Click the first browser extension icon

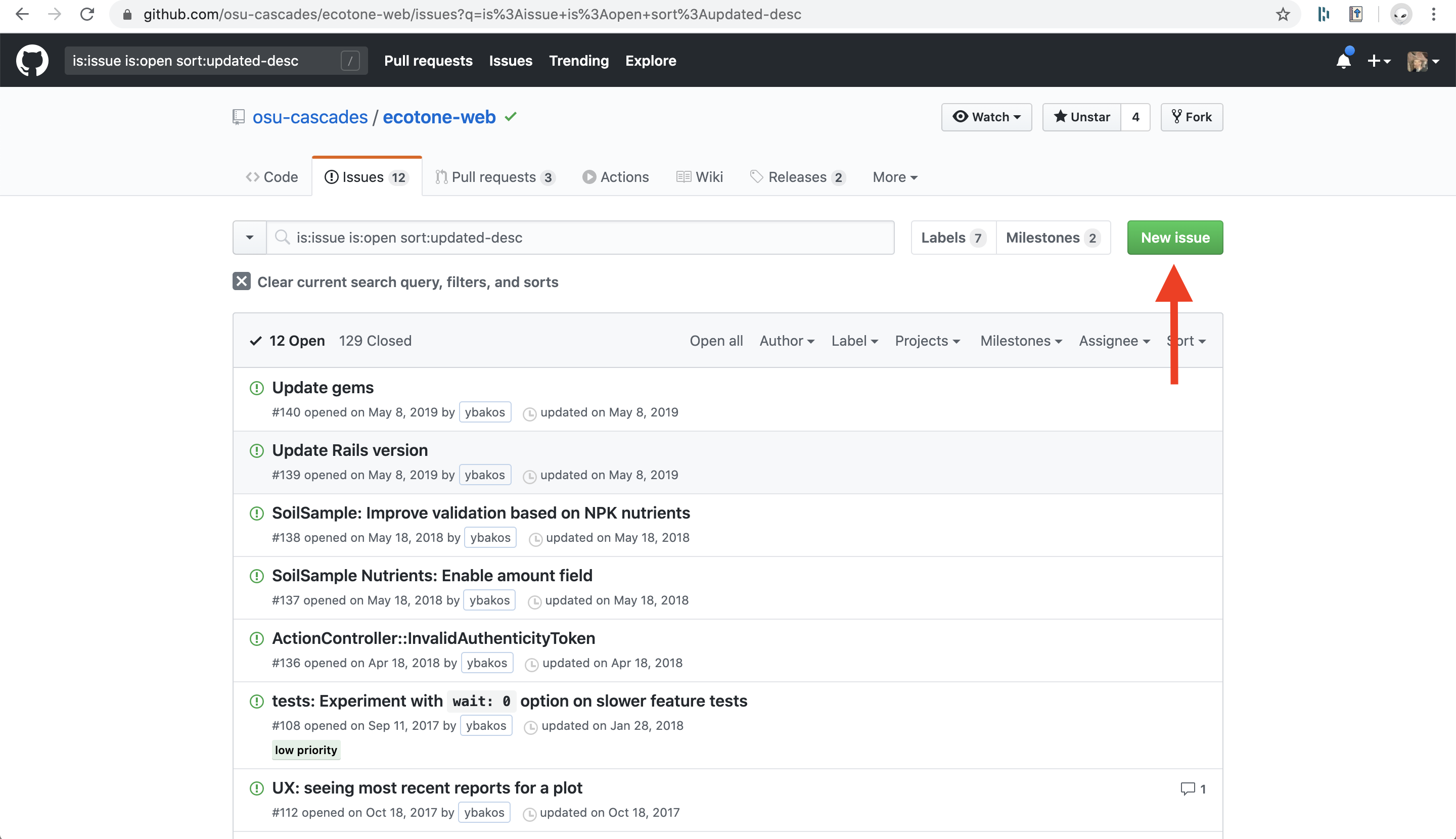point(1324,15)
